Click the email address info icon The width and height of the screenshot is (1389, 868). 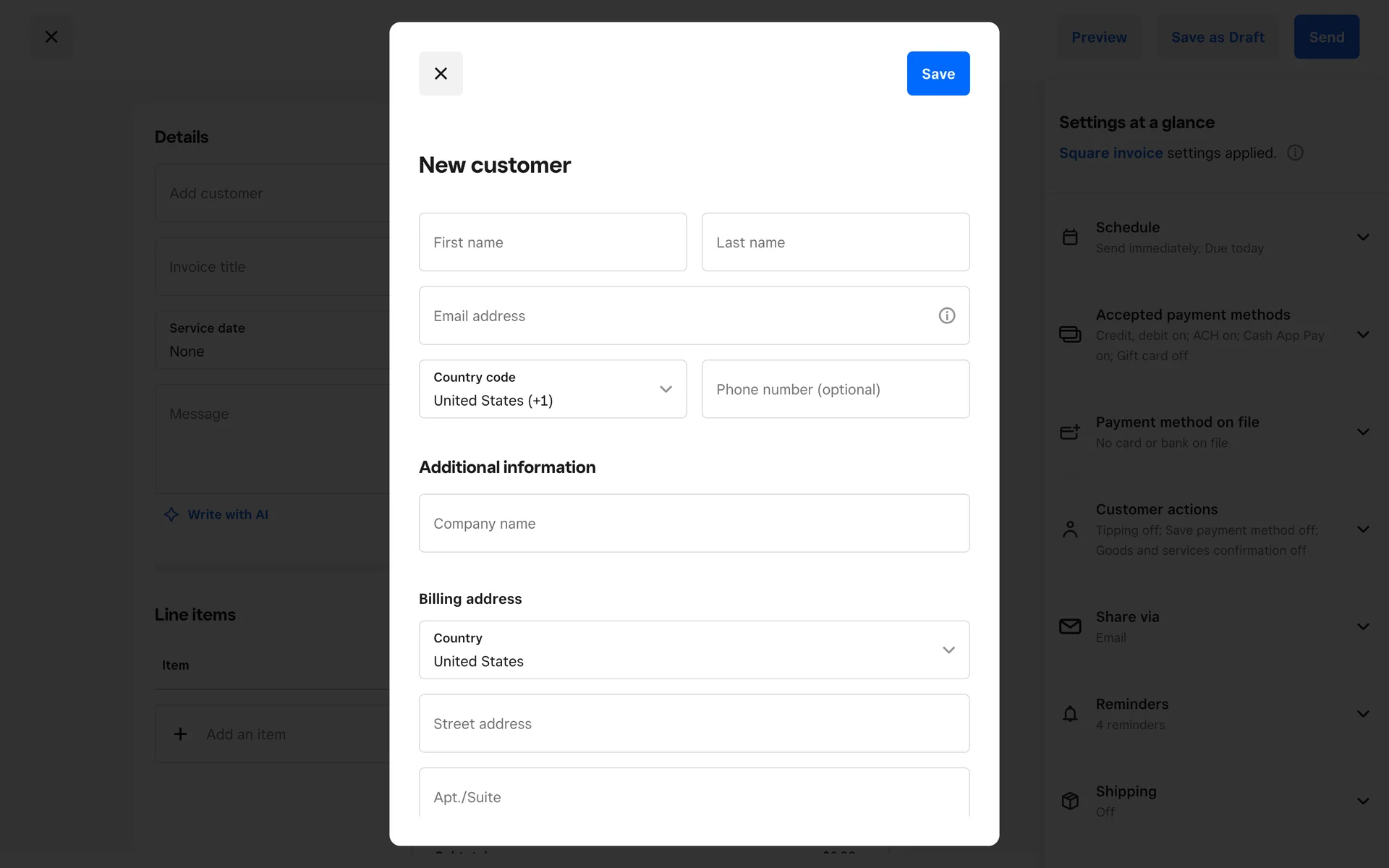tap(946, 315)
